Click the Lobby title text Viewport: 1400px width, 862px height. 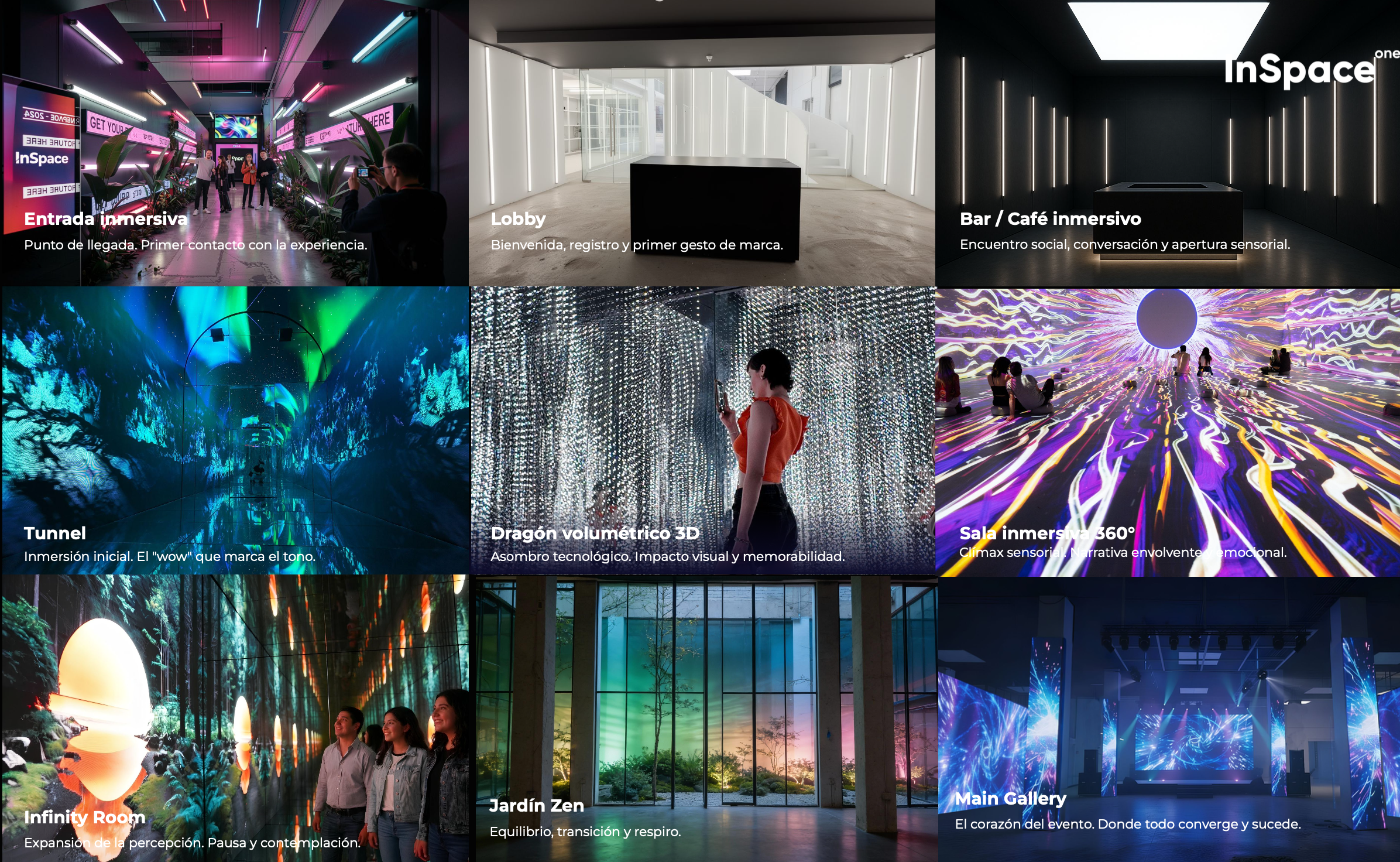point(518,219)
